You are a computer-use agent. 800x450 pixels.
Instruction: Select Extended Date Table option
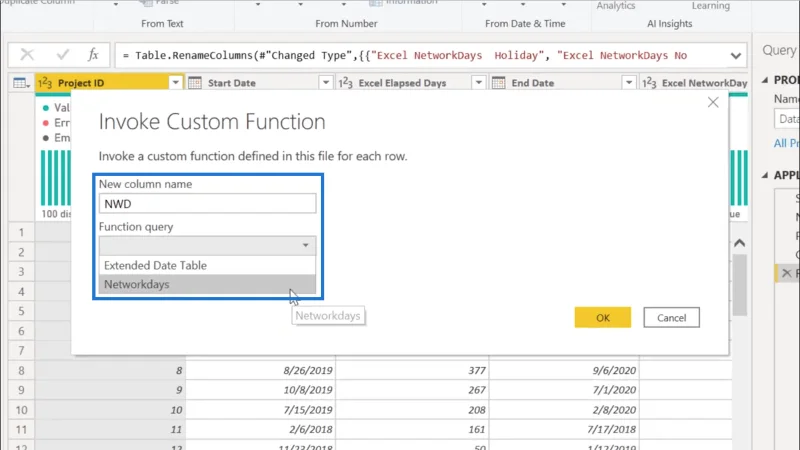click(x=208, y=265)
